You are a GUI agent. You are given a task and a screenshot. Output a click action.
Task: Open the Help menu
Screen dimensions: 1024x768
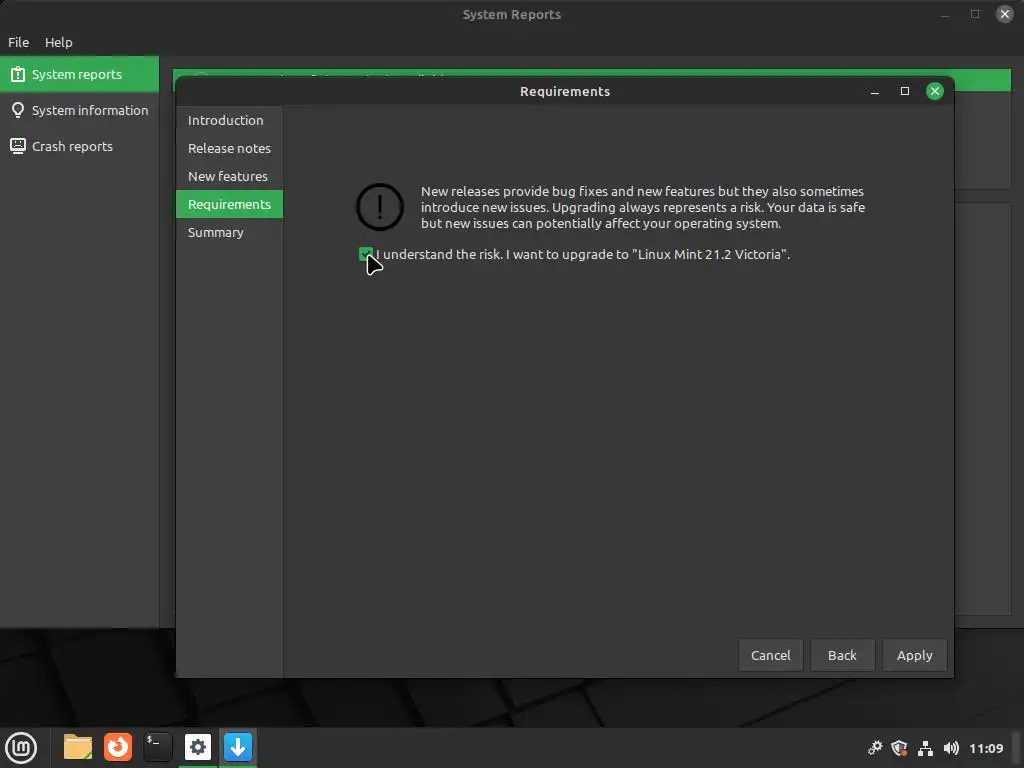click(x=59, y=42)
